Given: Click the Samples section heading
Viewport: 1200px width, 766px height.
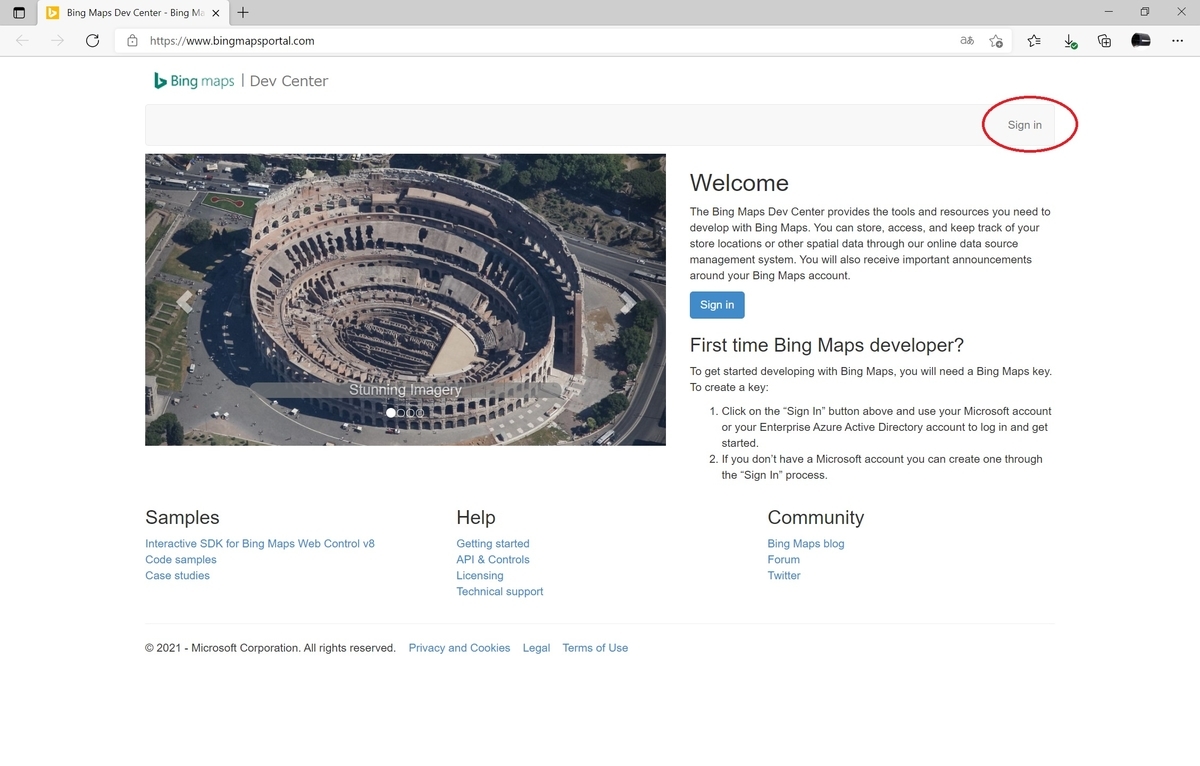Looking at the screenshot, I should click(x=182, y=518).
